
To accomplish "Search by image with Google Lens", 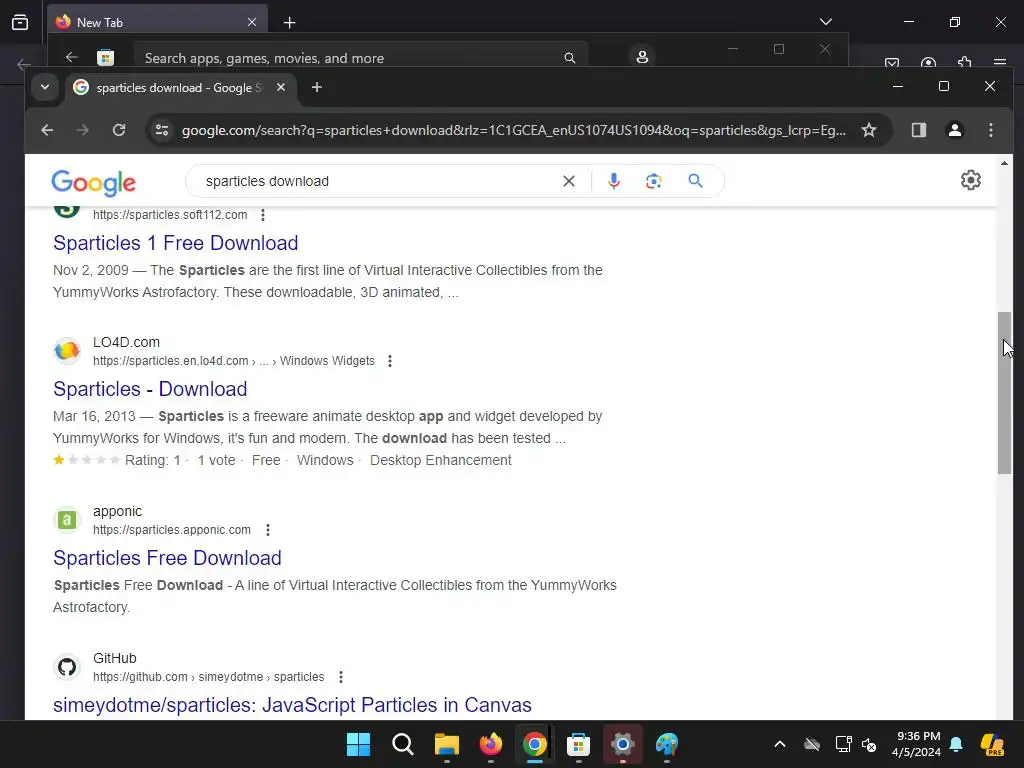I will click(654, 181).
